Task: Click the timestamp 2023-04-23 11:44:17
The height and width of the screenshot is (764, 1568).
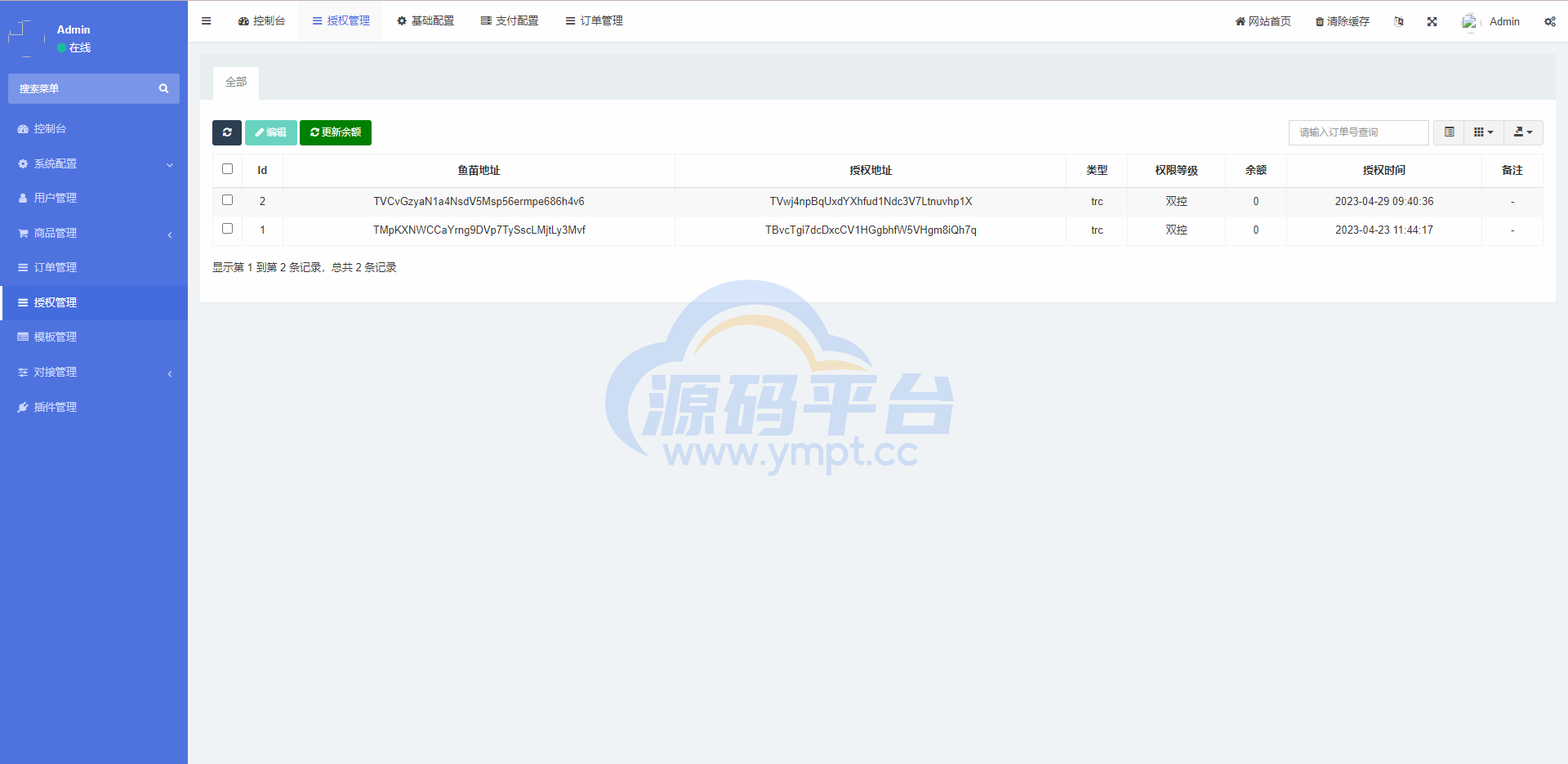Action: [x=1384, y=230]
